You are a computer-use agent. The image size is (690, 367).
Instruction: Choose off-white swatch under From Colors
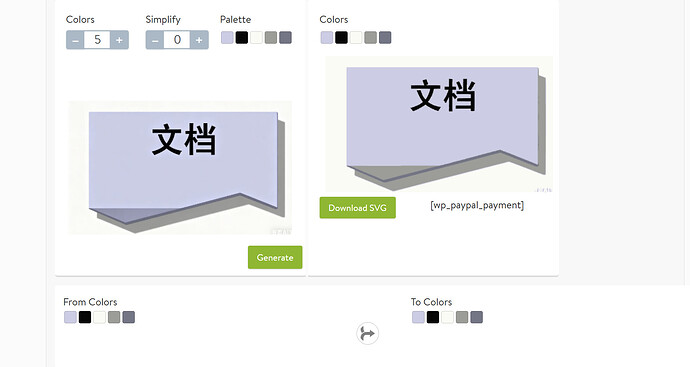coord(99,317)
